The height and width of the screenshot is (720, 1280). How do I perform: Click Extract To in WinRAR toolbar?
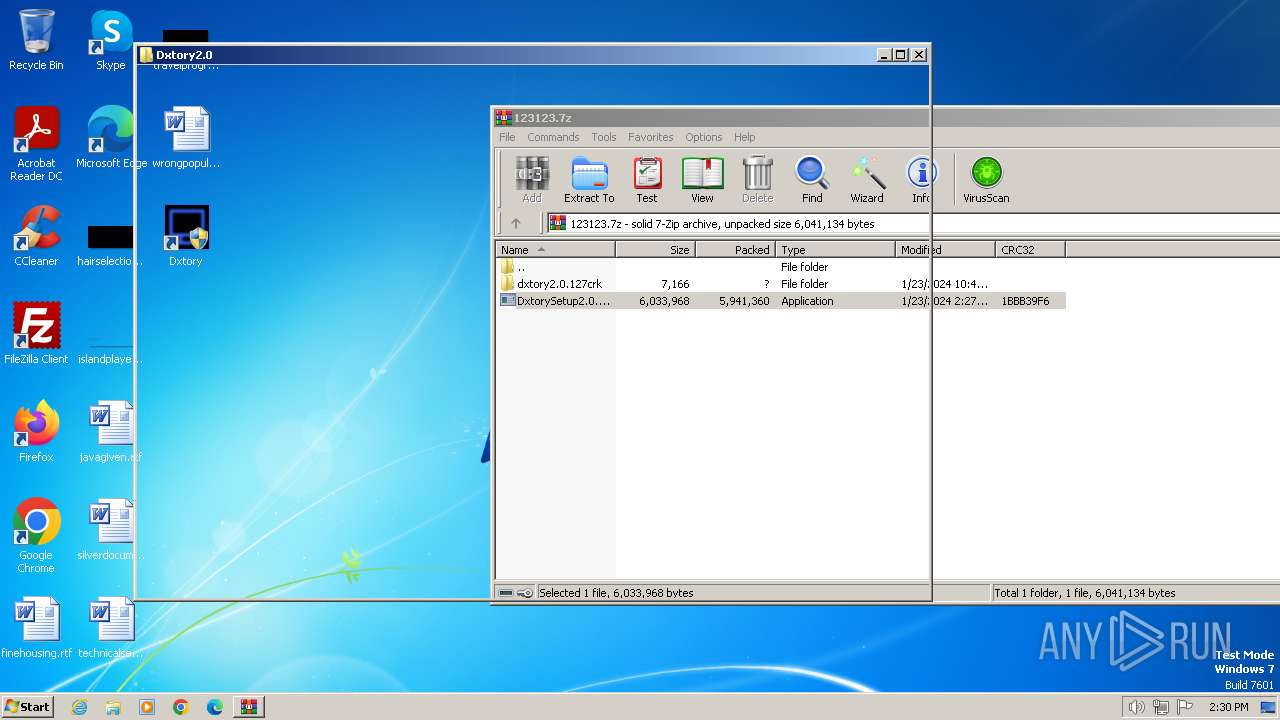[x=589, y=180]
